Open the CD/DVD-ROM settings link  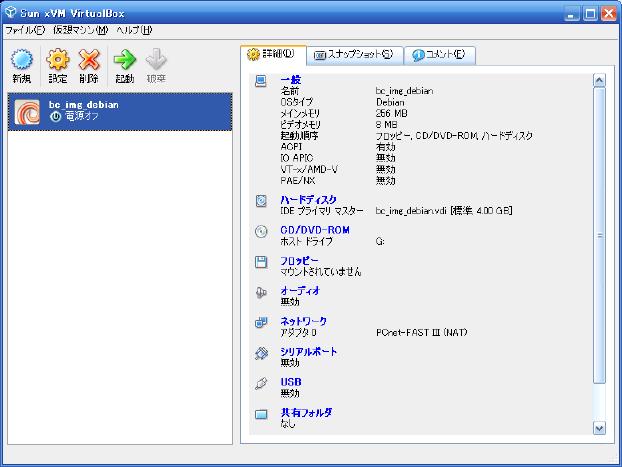coord(315,230)
